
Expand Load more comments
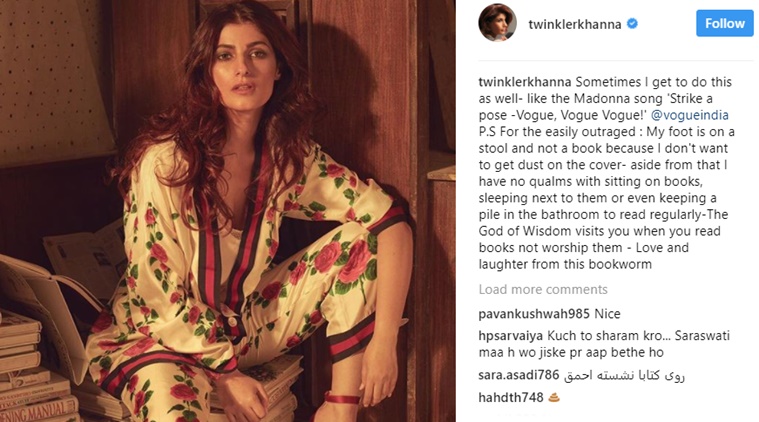pyautogui.click(x=543, y=289)
